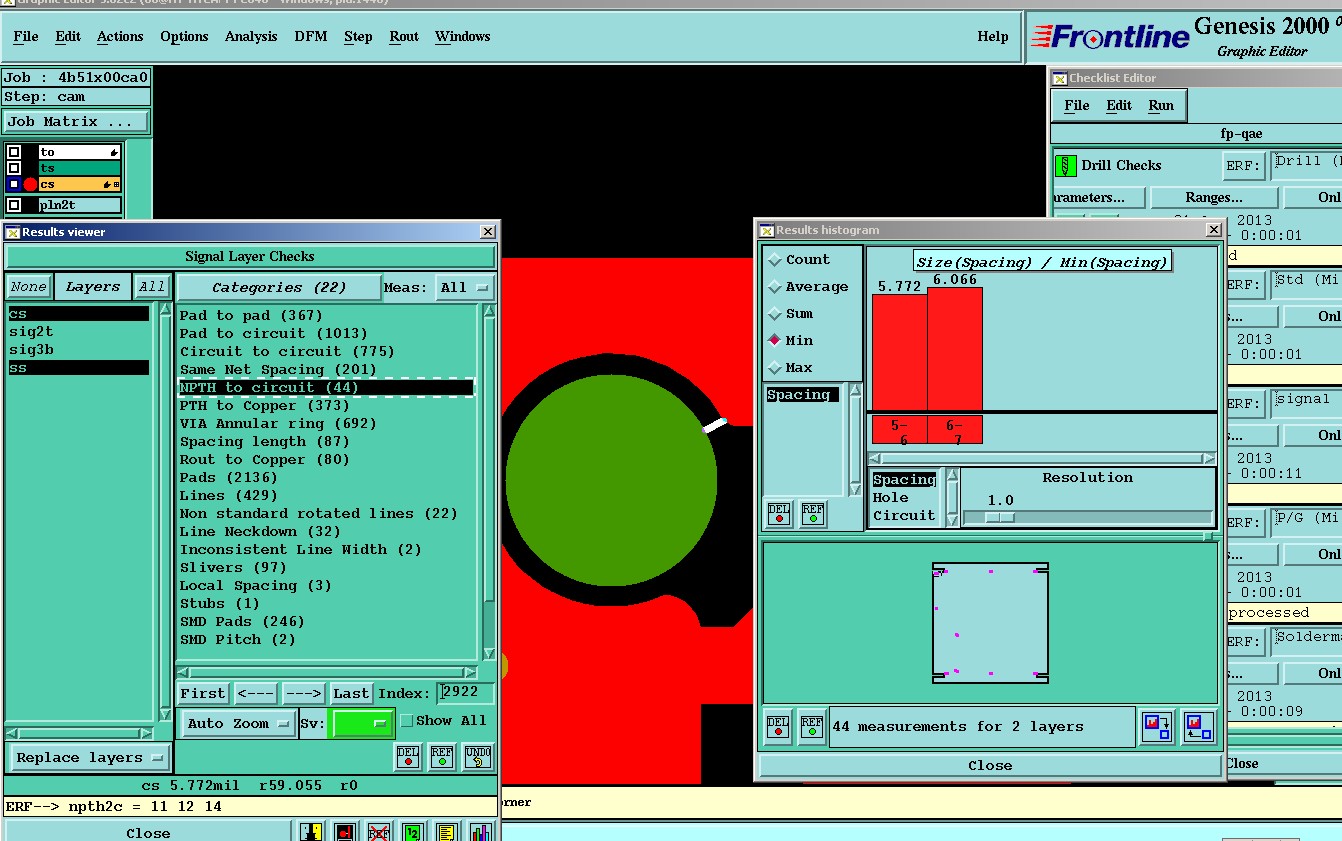The height and width of the screenshot is (841, 1342).
Task: Click Ranges... button in Checklist Editor
Action: pyautogui.click(x=1214, y=197)
